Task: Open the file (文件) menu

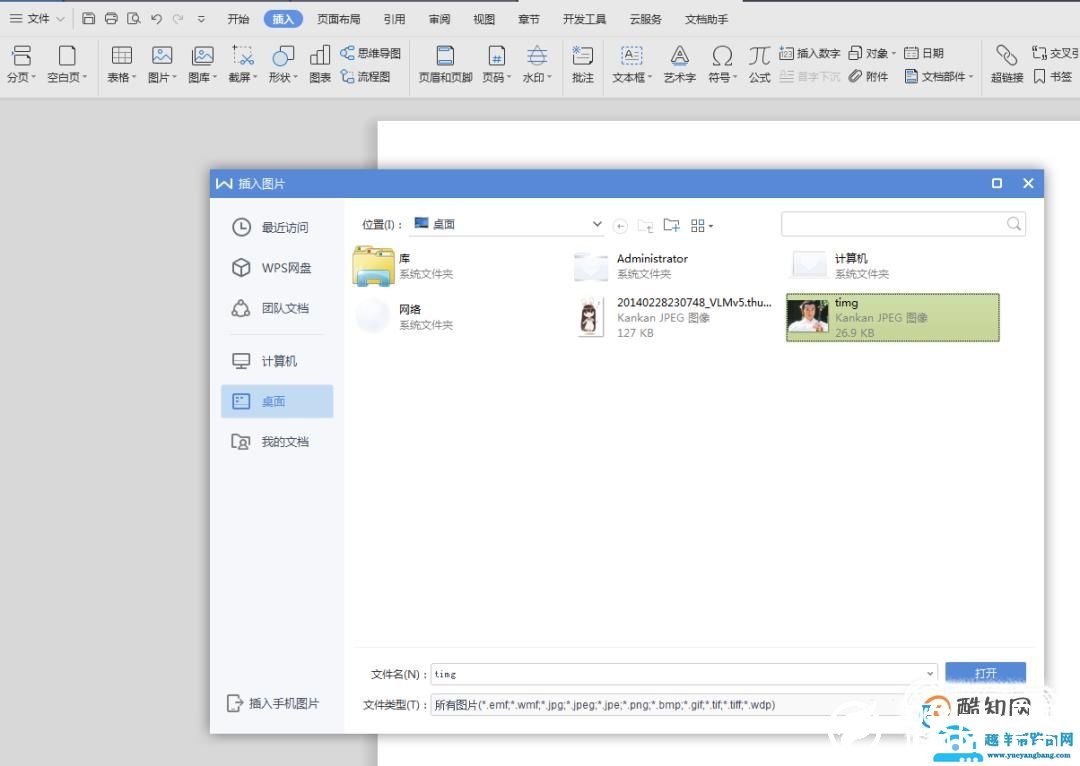Action: click(37, 19)
